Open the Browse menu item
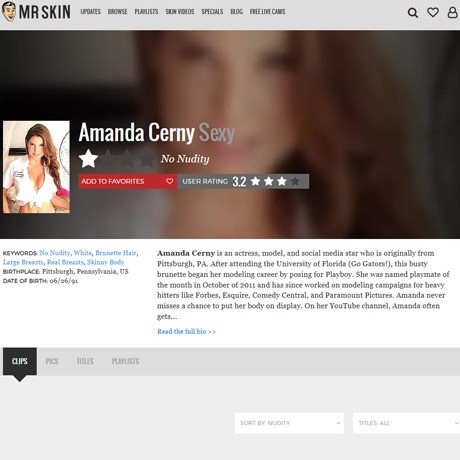 (x=117, y=12)
